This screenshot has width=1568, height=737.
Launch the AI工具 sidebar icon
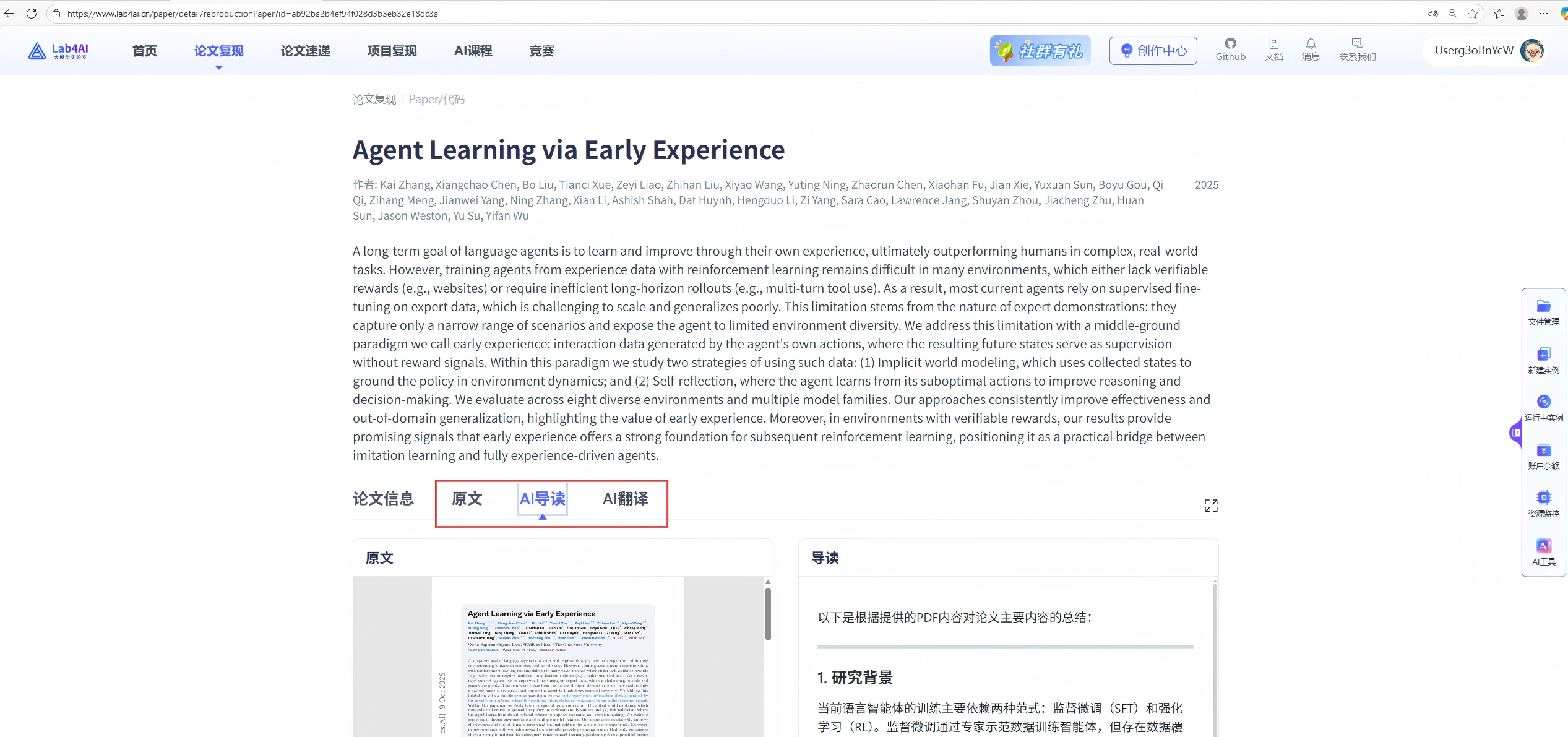pyautogui.click(x=1543, y=552)
